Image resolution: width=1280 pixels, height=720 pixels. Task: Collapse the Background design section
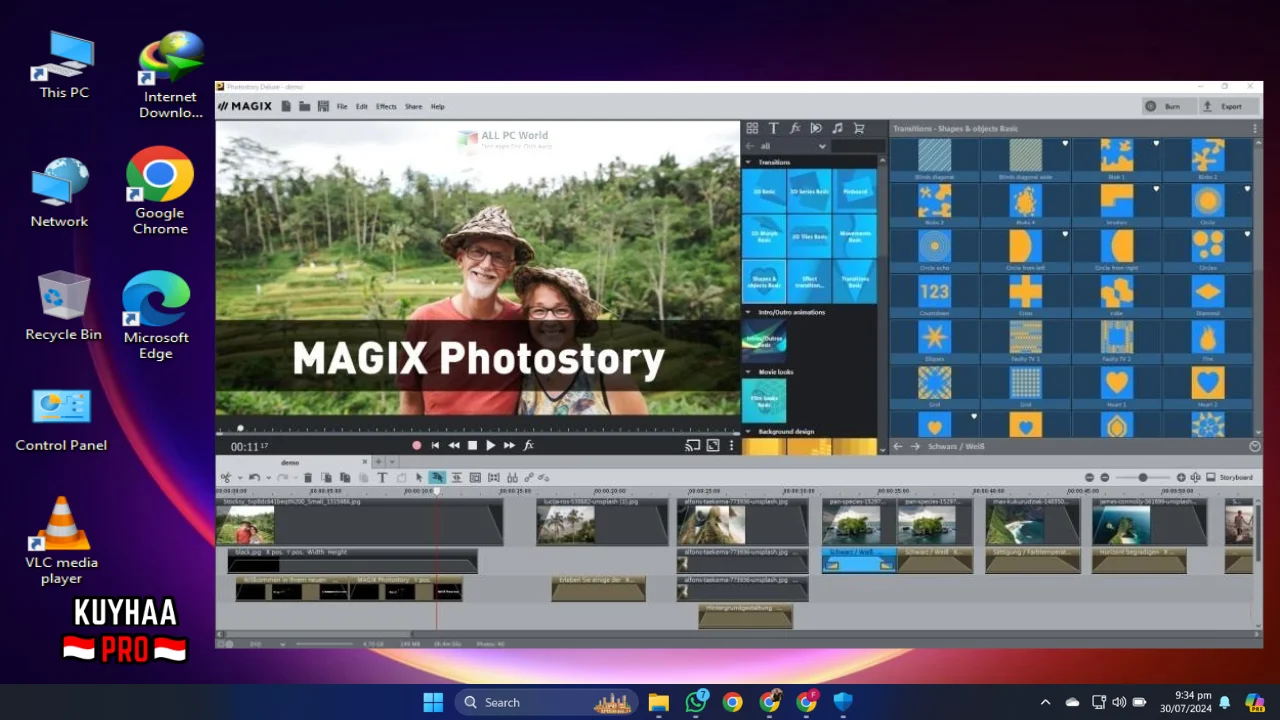[x=749, y=432]
